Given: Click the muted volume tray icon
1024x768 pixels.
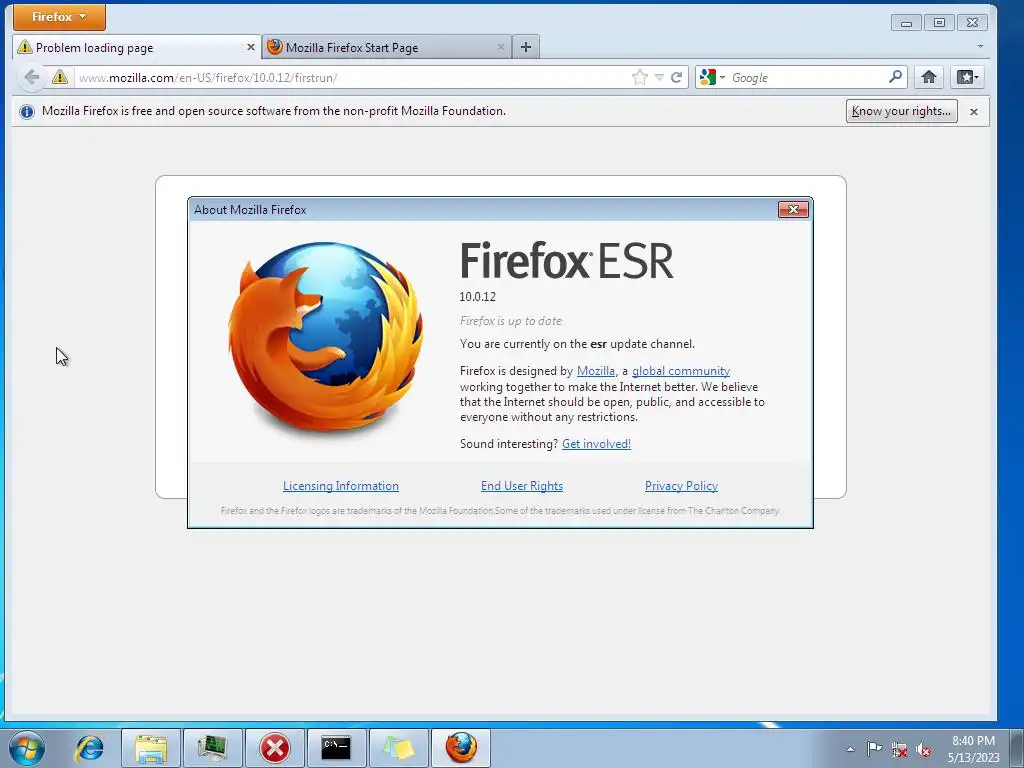Looking at the screenshot, I should (x=923, y=749).
